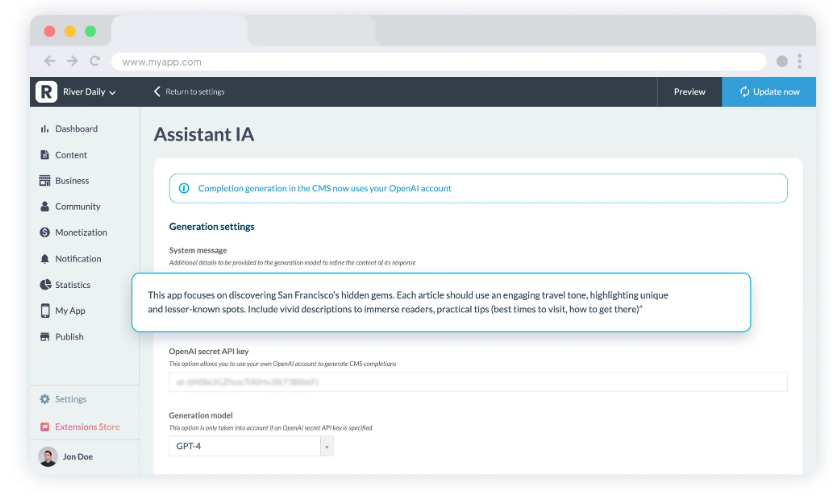
Task: Expand the River Daily app dropdown
Action: click(x=89, y=92)
